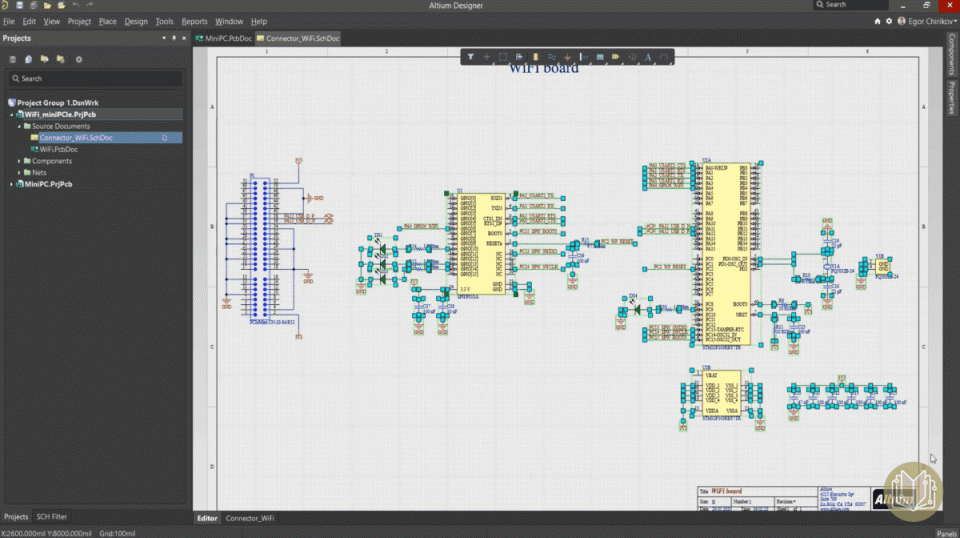The height and width of the screenshot is (538, 960).
Task: Select the GND power port tool
Action: point(567,57)
